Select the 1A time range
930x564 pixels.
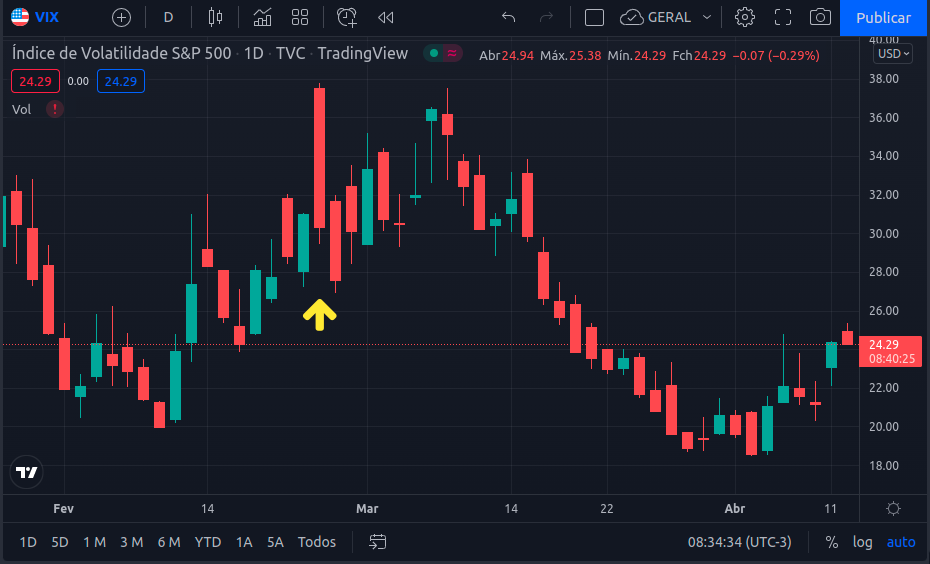244,542
